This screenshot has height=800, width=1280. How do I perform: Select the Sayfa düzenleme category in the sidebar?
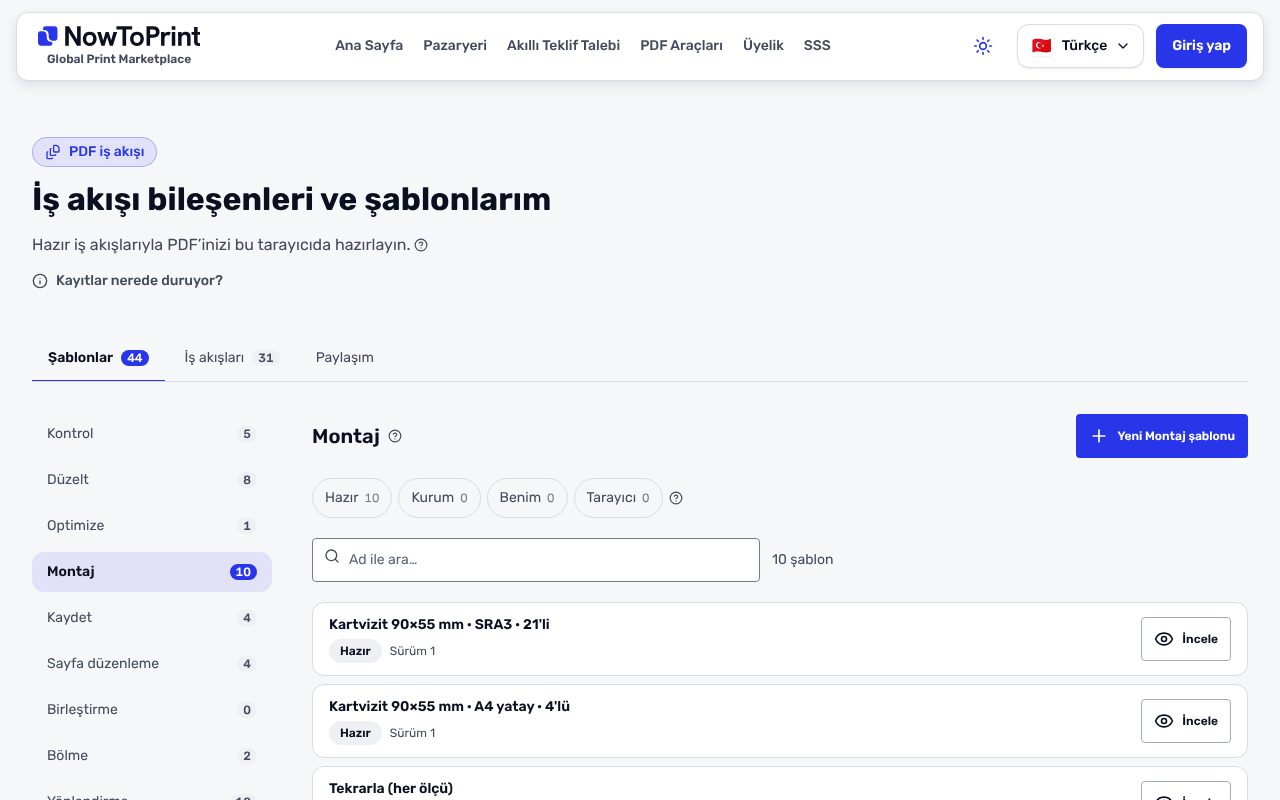152,664
